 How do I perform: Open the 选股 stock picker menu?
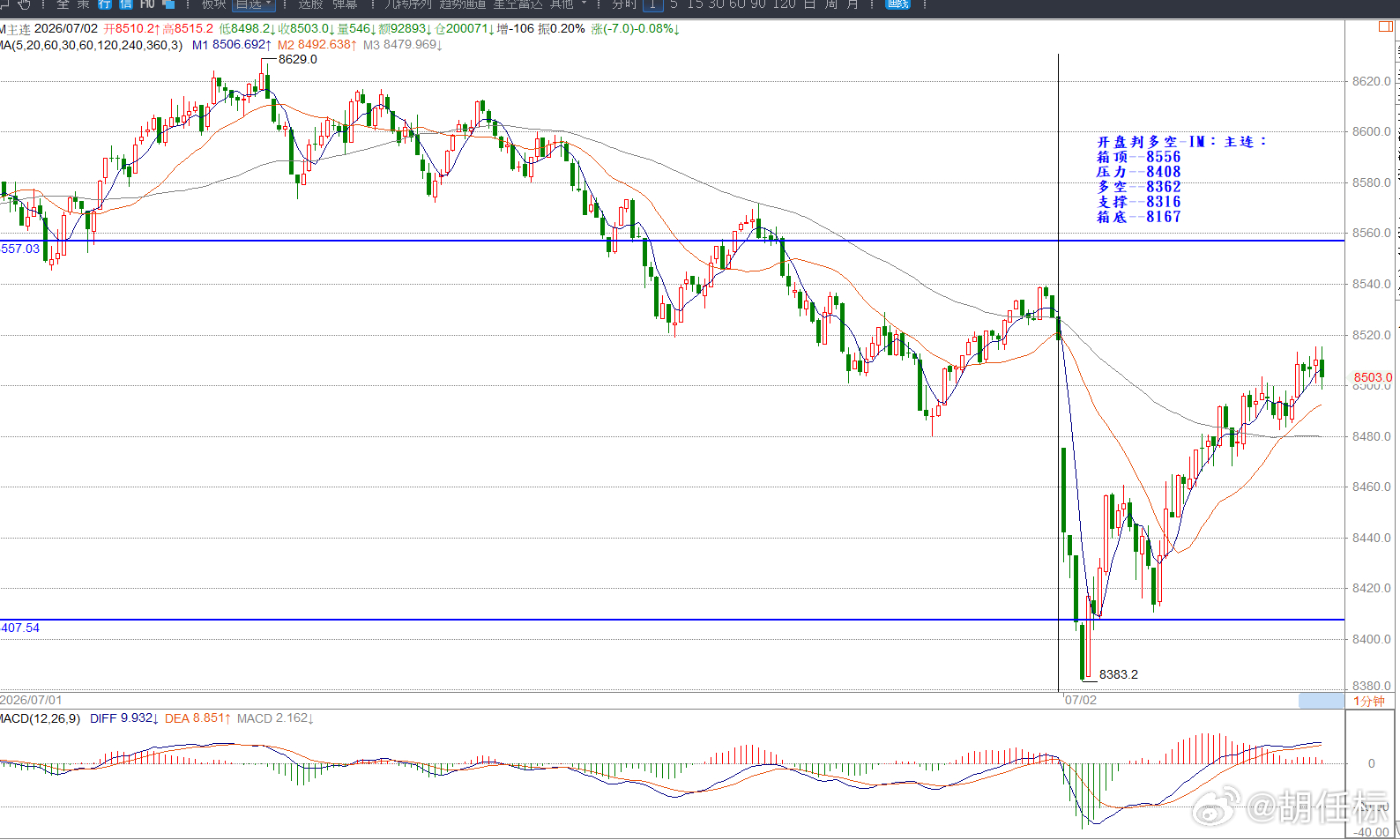[x=310, y=4]
